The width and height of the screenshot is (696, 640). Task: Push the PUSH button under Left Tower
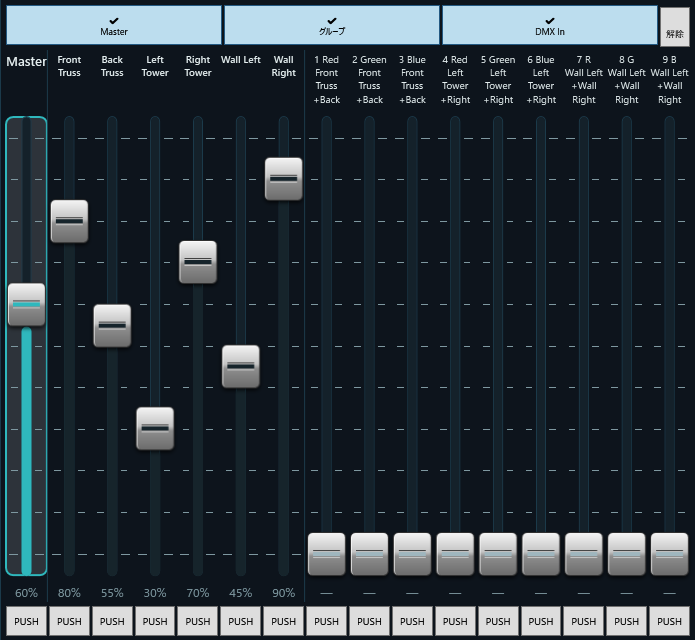(x=155, y=621)
